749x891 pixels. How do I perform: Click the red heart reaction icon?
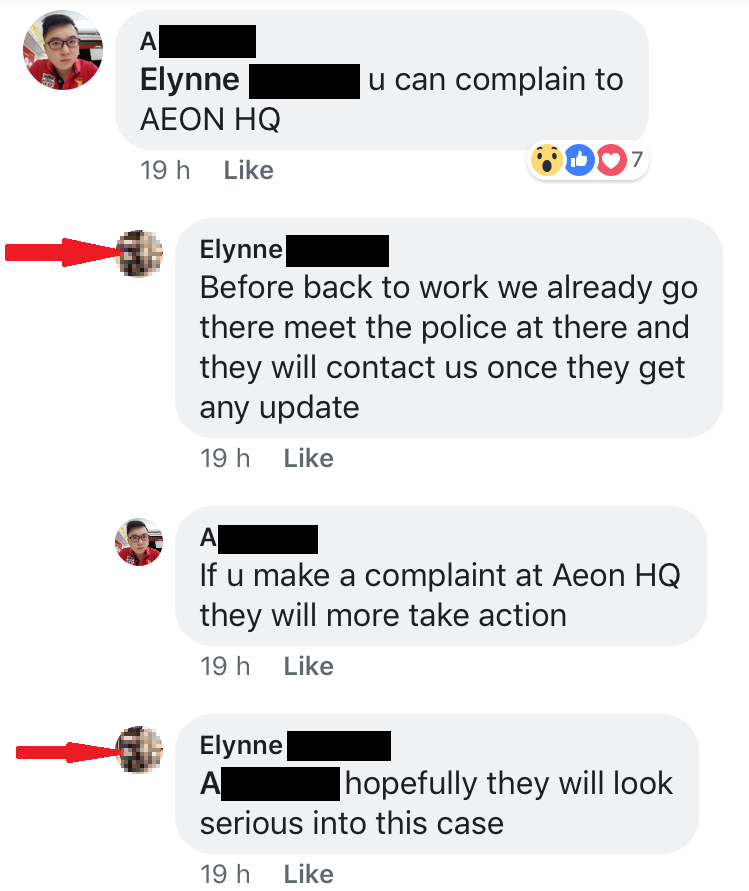[x=611, y=160]
